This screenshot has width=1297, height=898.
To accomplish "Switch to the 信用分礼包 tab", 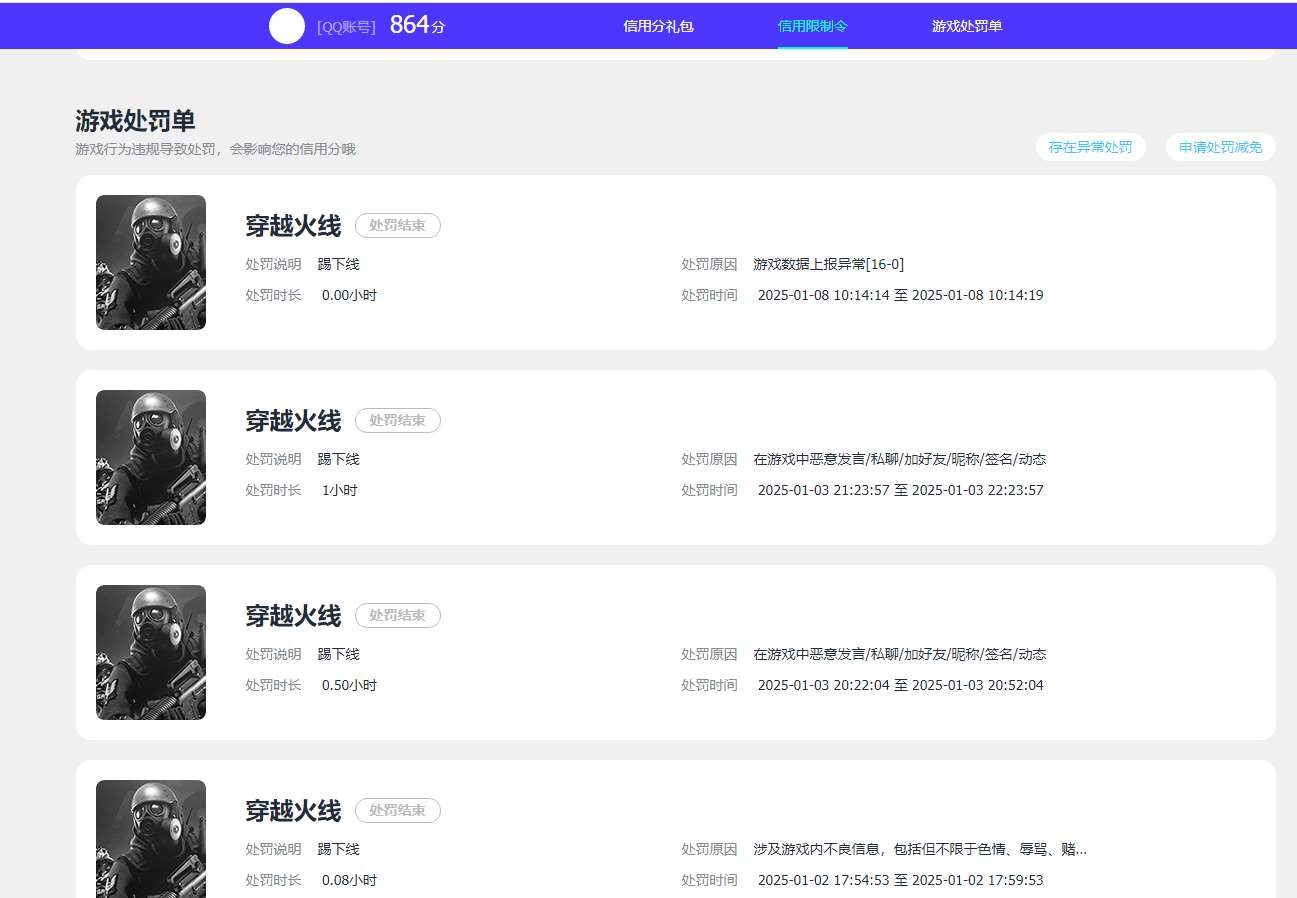I will [x=658, y=27].
